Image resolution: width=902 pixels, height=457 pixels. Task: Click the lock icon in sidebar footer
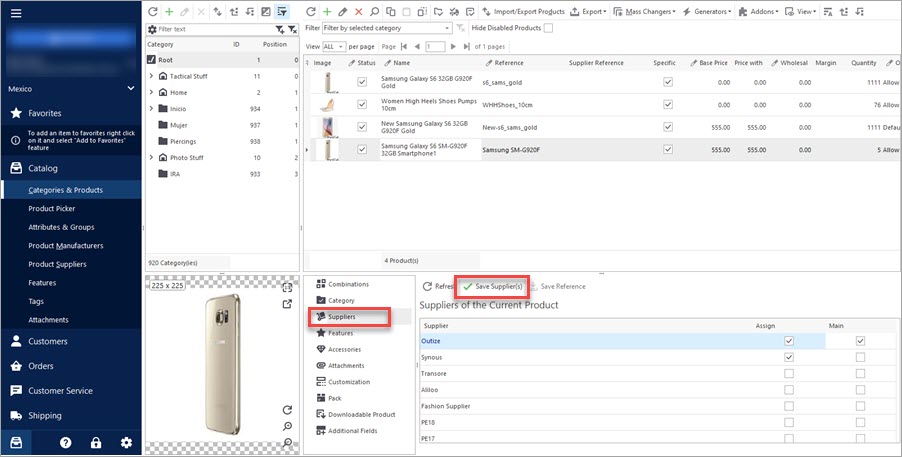[x=95, y=443]
